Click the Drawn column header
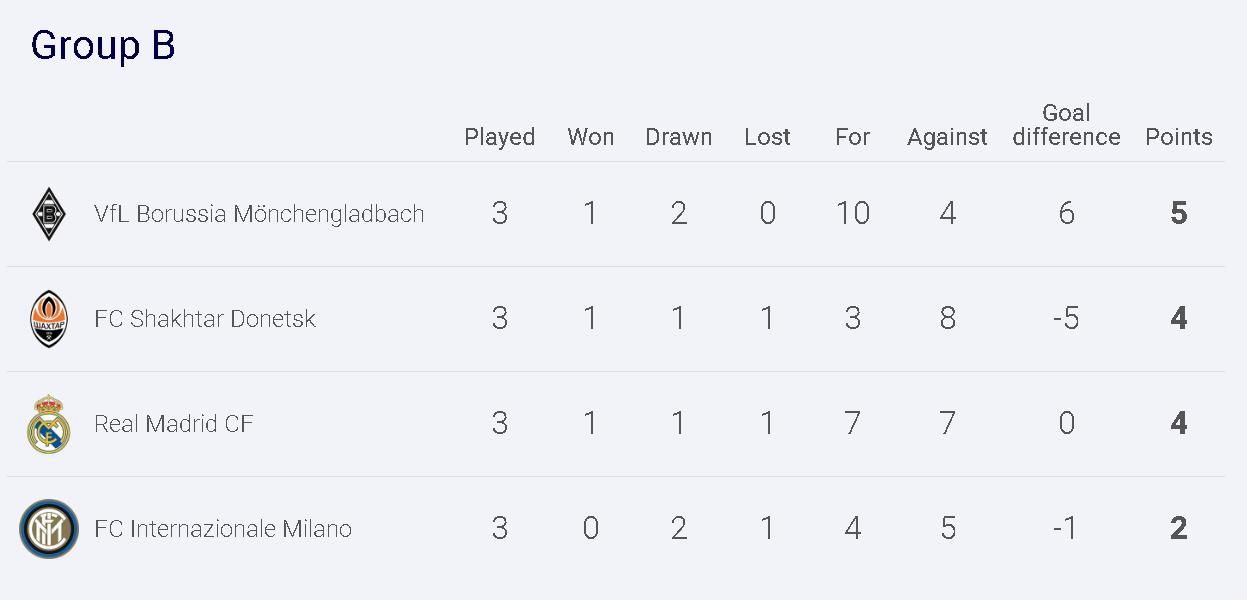The image size is (1247, 600). click(678, 137)
